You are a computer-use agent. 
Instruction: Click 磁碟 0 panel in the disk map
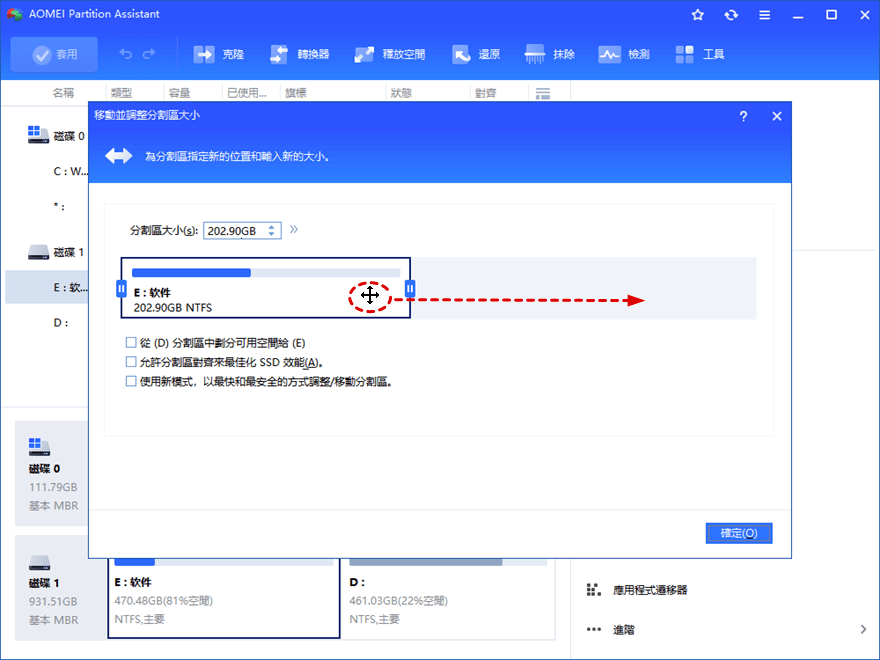[52, 473]
